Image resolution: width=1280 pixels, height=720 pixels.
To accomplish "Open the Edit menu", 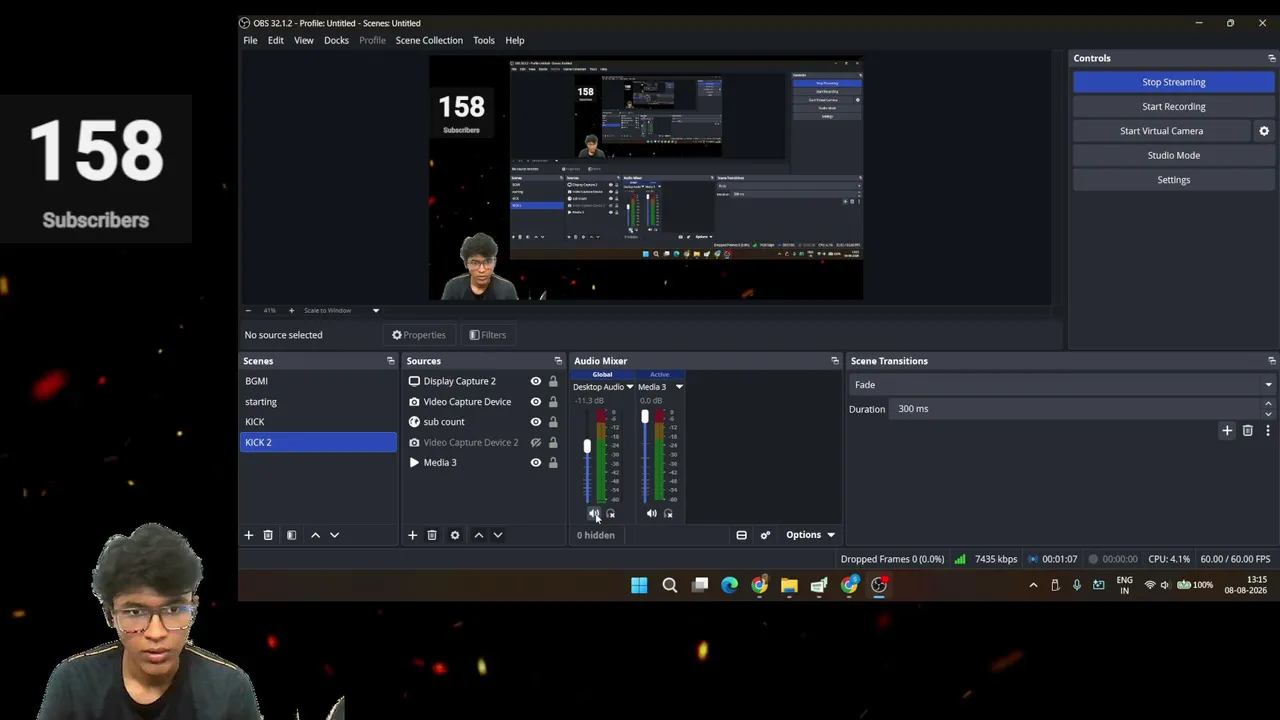I will (275, 40).
